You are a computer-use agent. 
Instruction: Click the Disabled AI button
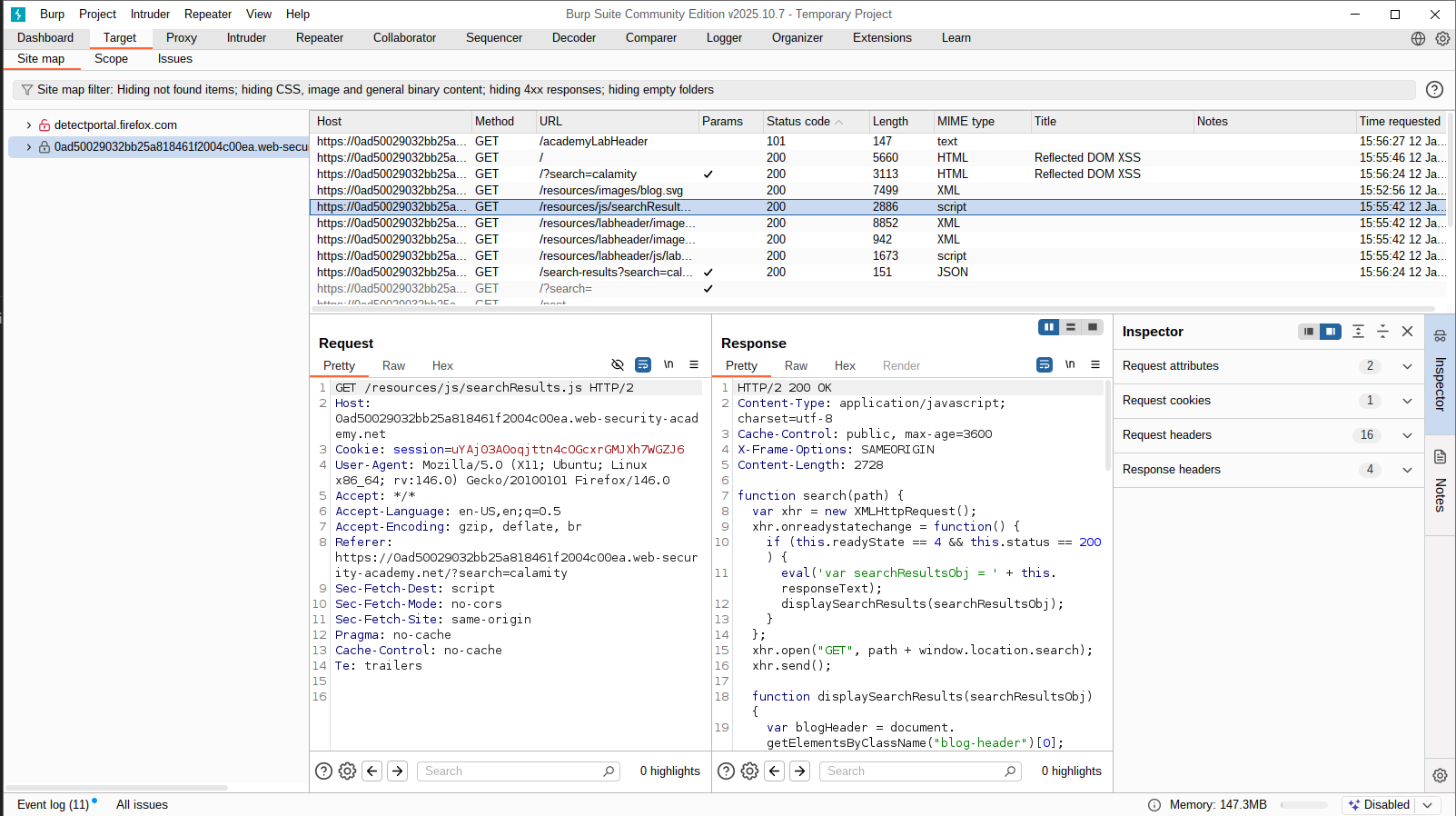[x=1379, y=805]
